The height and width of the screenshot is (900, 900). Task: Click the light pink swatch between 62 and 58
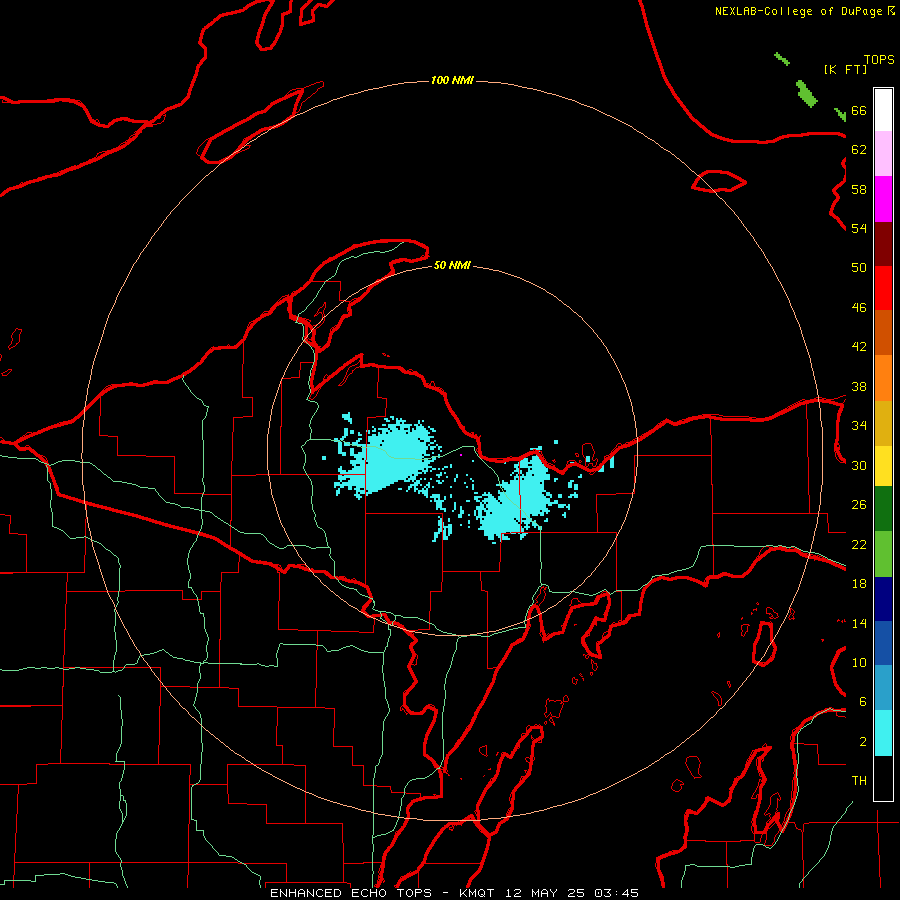[883, 153]
